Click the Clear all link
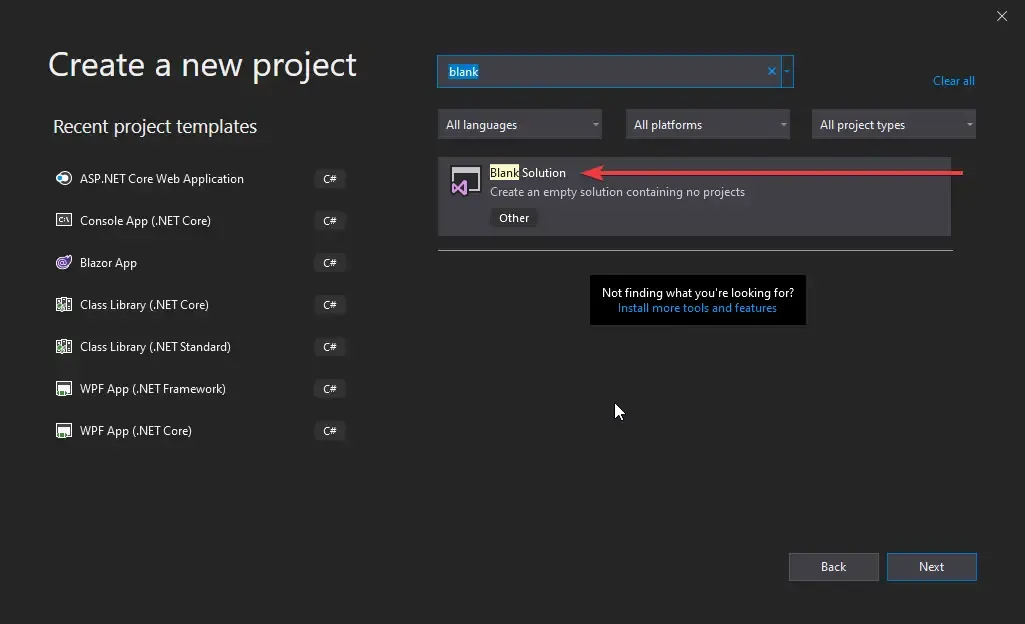 (x=952, y=80)
